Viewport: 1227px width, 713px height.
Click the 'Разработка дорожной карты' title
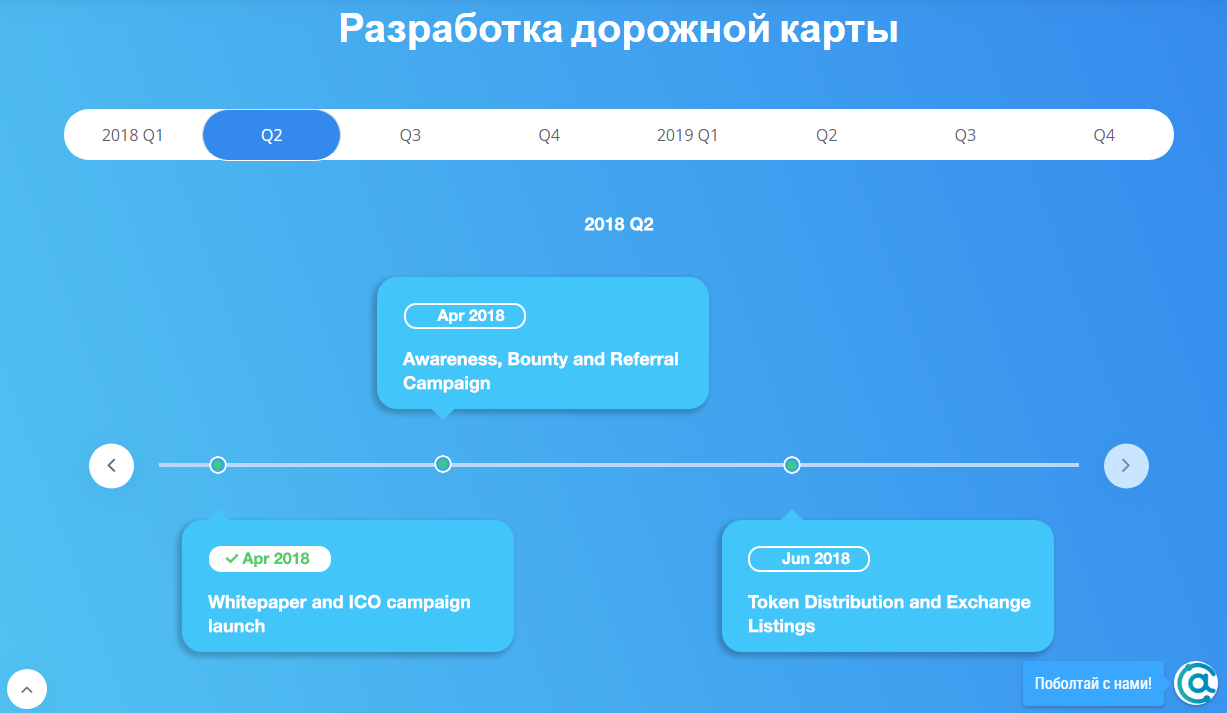click(619, 28)
